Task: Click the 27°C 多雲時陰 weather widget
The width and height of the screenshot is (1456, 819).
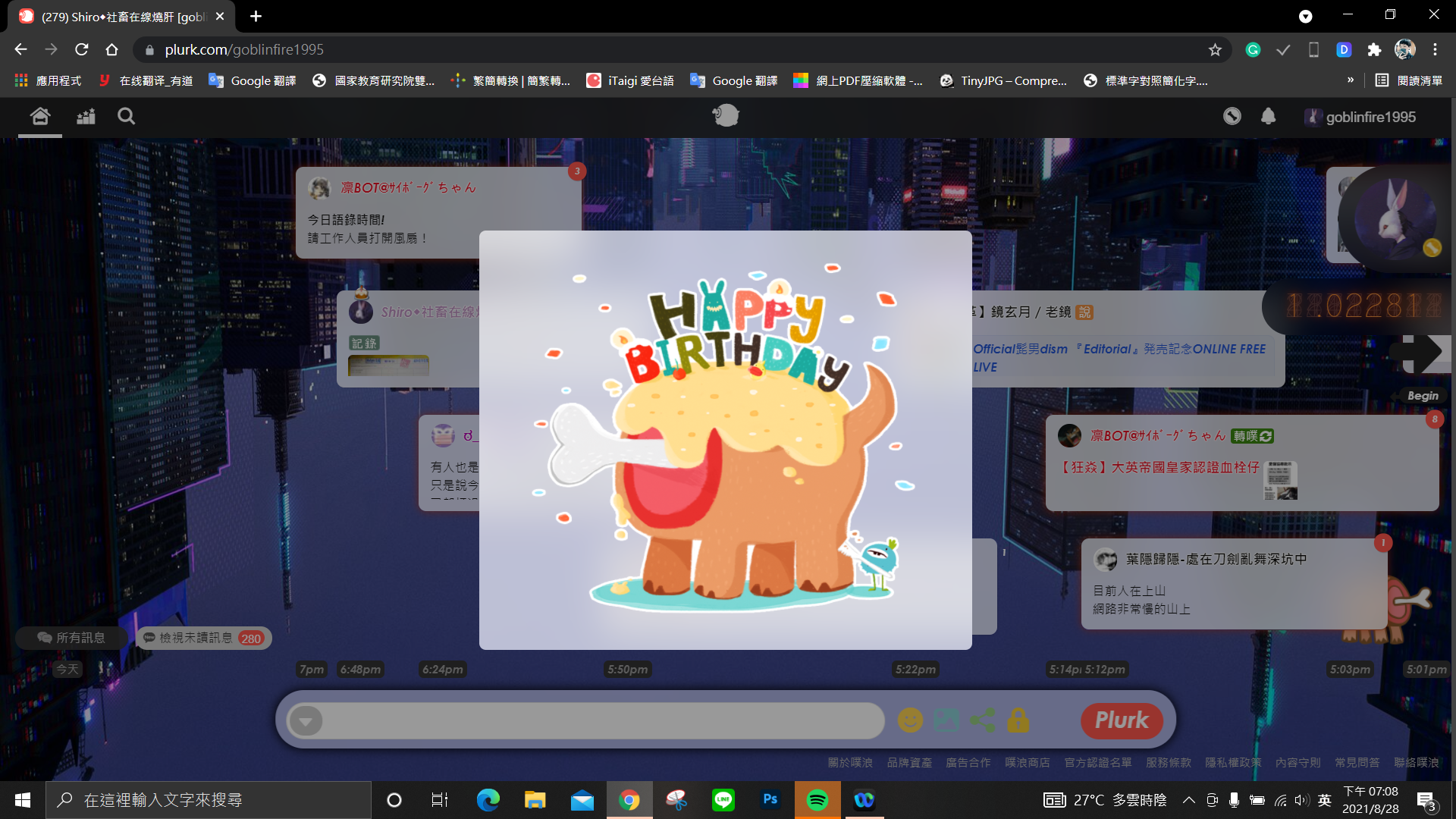Action: pyautogui.click(x=1105, y=800)
